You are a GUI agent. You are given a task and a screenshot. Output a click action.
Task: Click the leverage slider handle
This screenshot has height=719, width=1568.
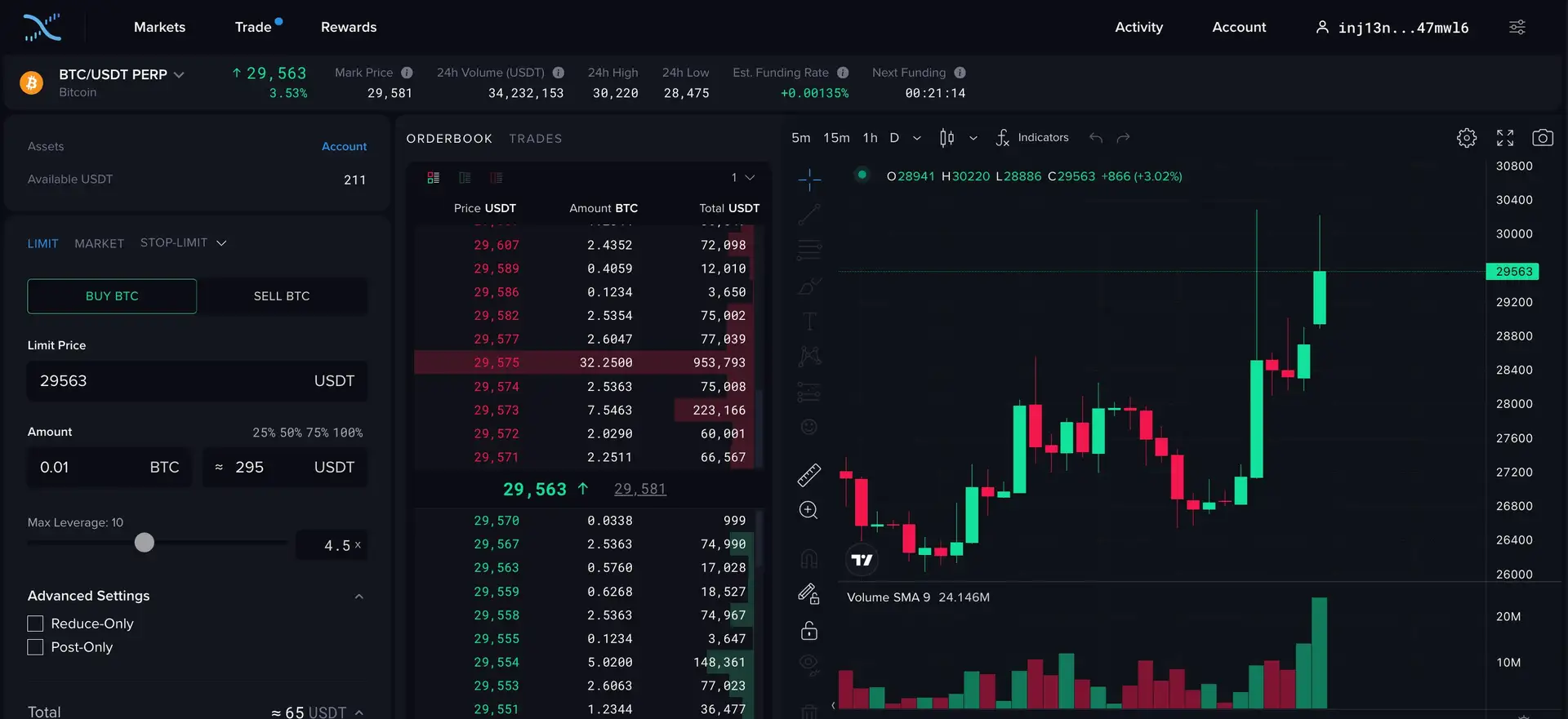145,543
